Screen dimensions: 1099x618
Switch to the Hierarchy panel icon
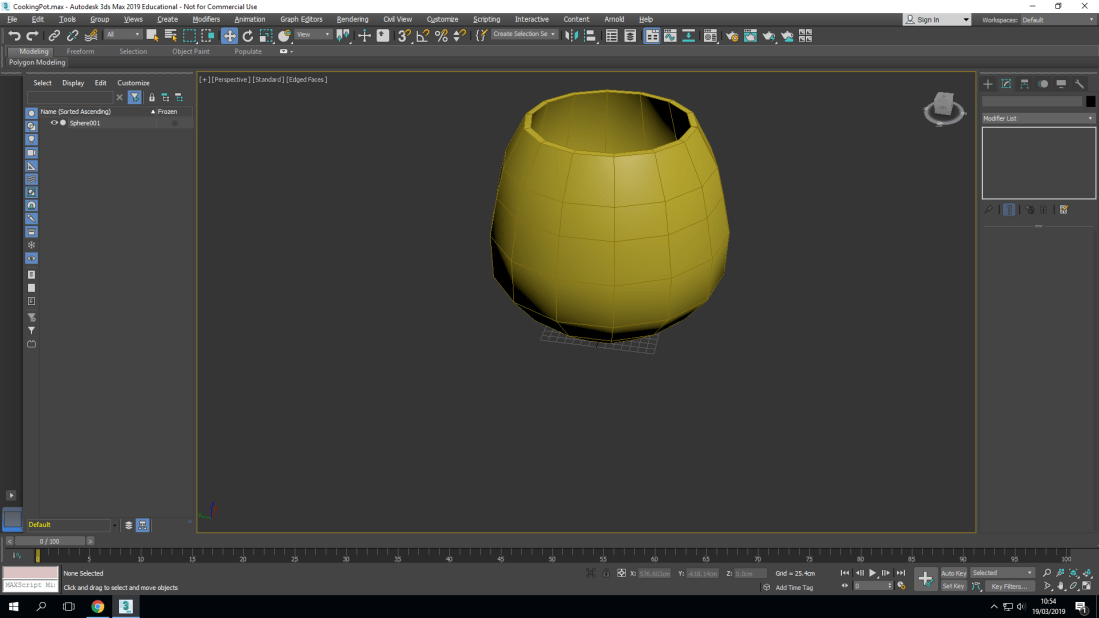click(1025, 84)
